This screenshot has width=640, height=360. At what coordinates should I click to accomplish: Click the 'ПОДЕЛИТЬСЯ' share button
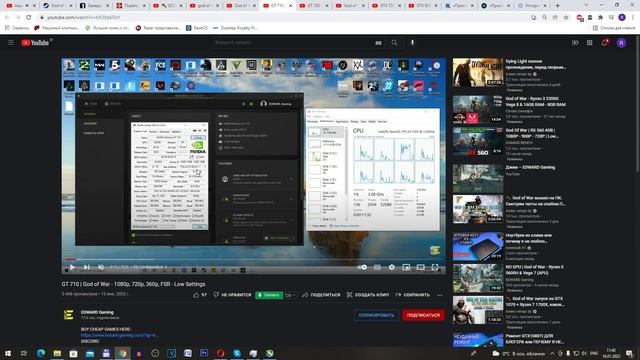tap(321, 295)
